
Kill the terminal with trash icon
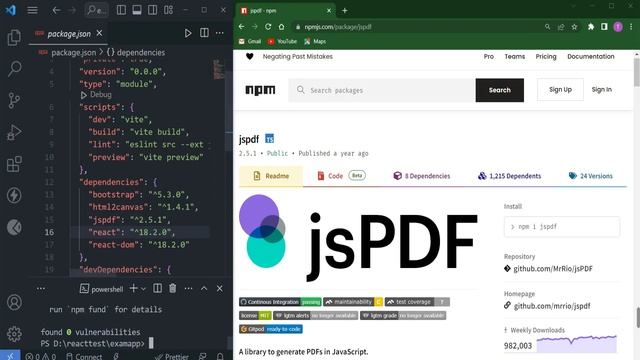coord(173,289)
